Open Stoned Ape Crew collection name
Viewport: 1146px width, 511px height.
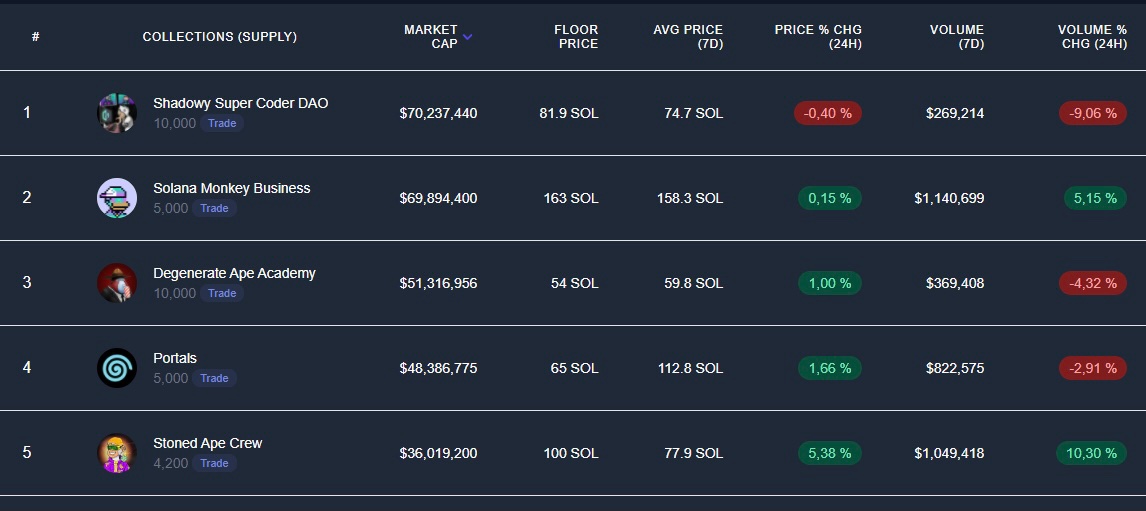(208, 443)
